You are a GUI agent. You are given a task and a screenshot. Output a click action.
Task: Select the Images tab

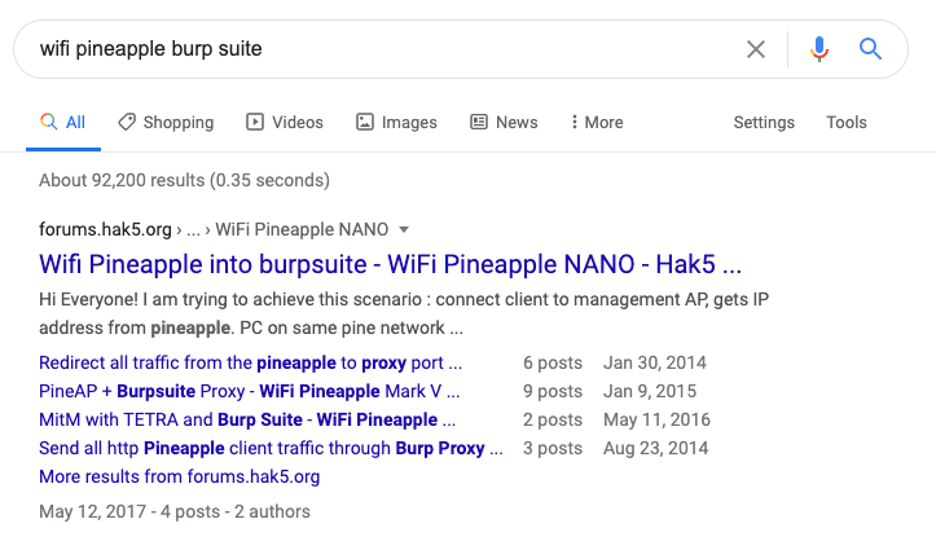click(397, 122)
